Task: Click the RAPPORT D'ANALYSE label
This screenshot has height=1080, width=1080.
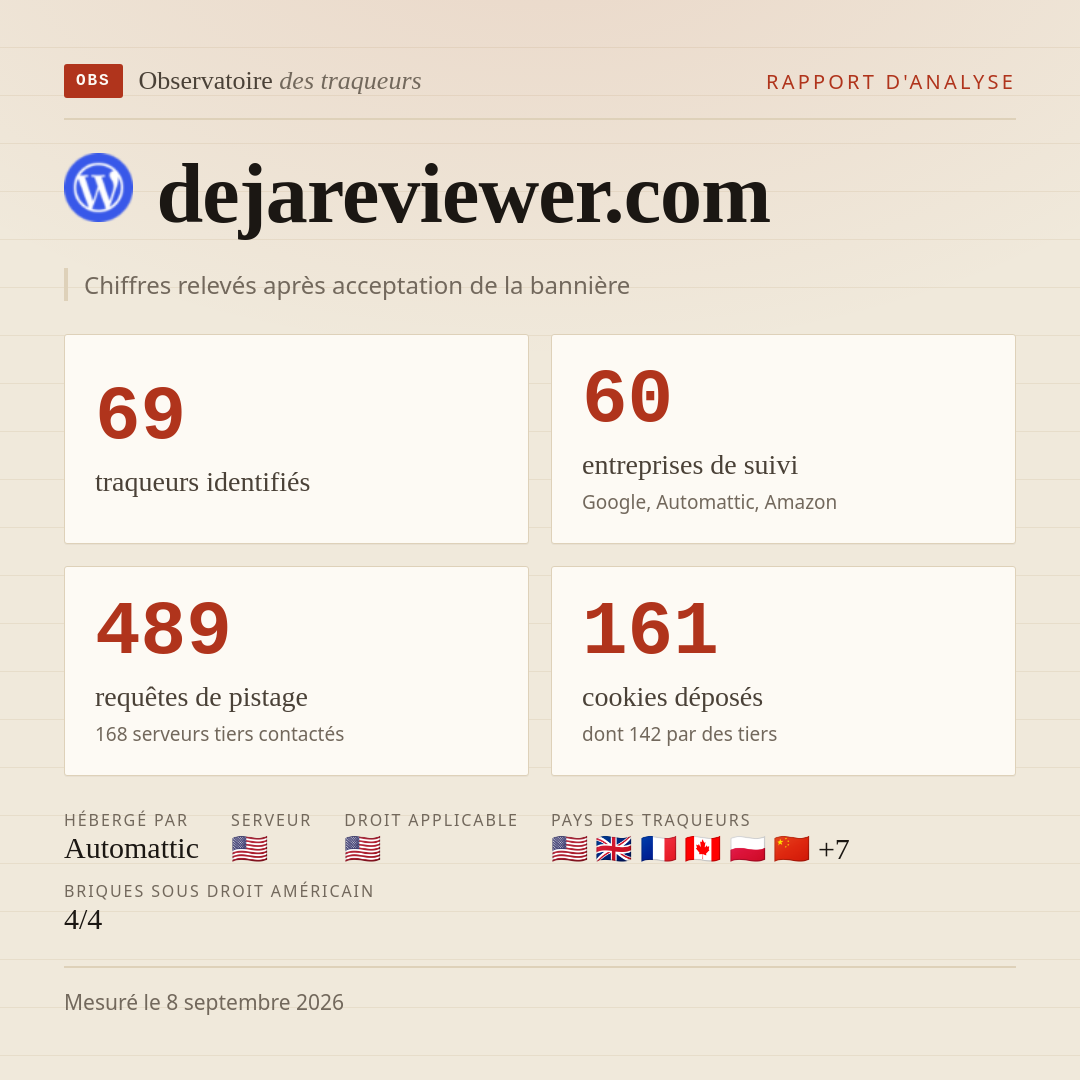Action: 891,82
